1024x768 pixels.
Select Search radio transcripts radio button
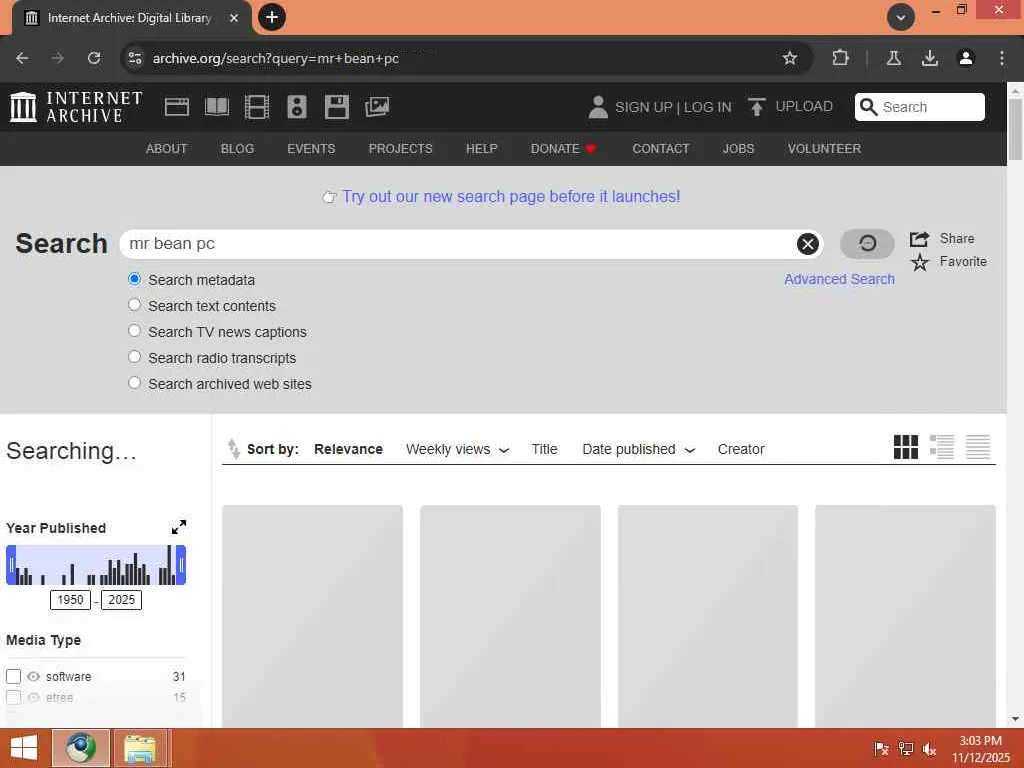(135, 357)
